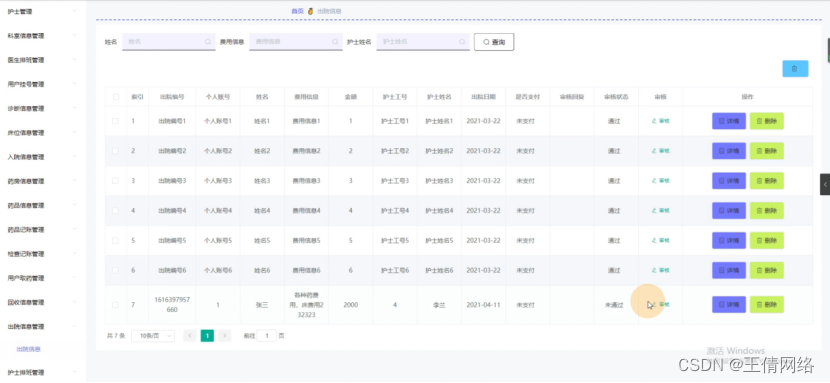Open 详情 for row 出院编号1

pos(729,121)
